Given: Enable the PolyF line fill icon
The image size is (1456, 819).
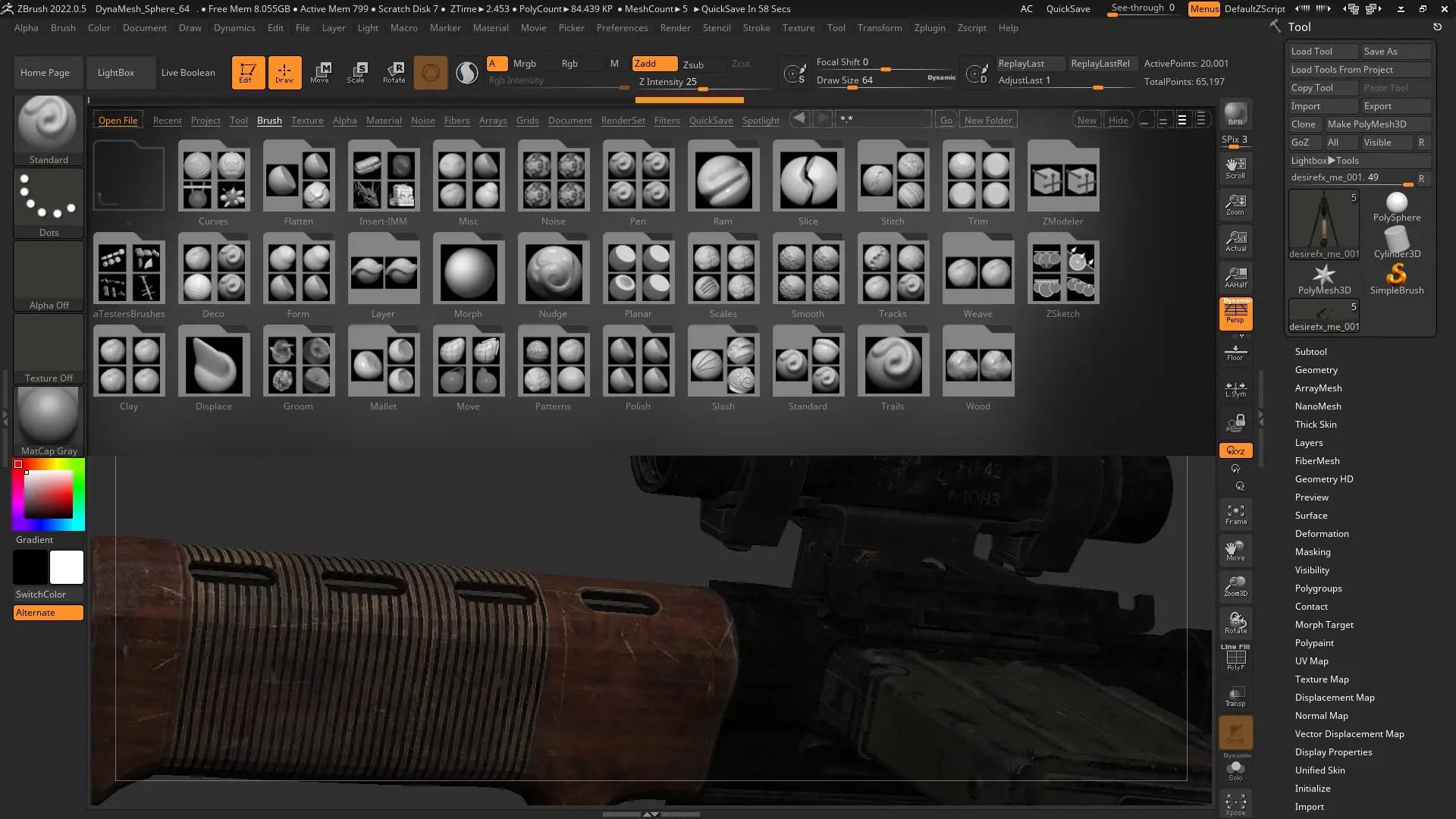Looking at the screenshot, I should (x=1235, y=658).
